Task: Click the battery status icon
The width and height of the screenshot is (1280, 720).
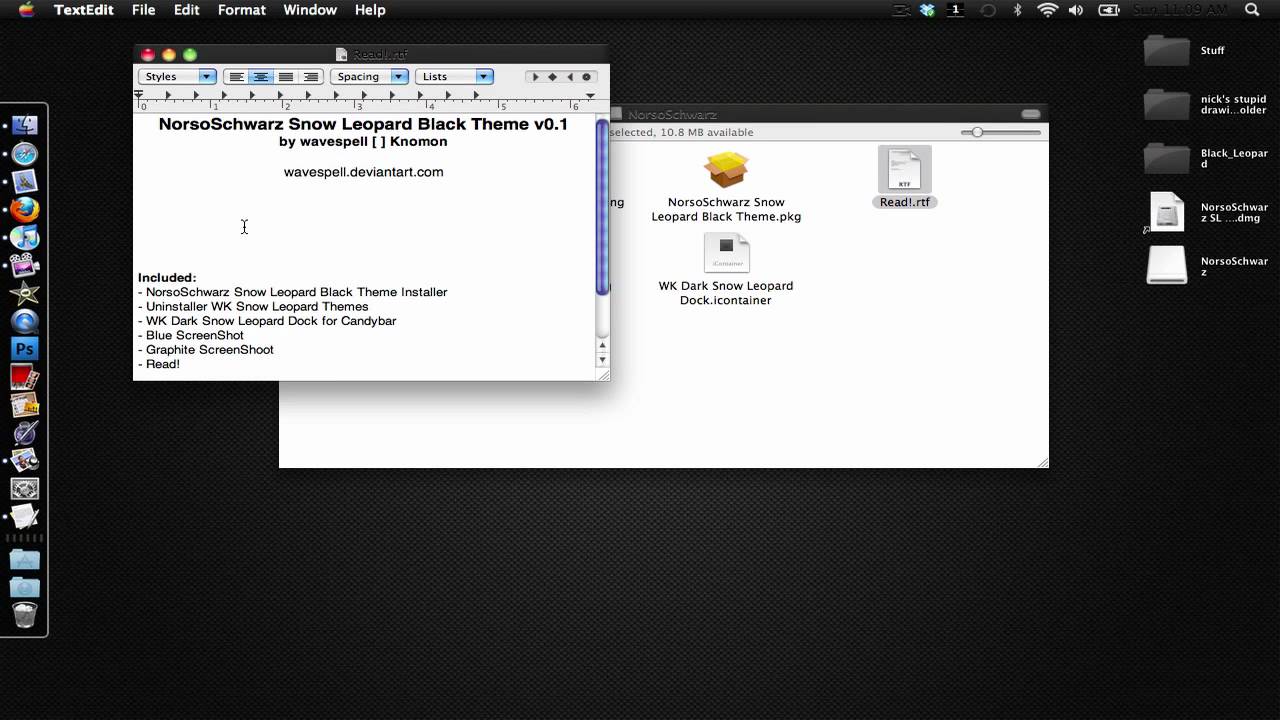Action: coord(1109,10)
